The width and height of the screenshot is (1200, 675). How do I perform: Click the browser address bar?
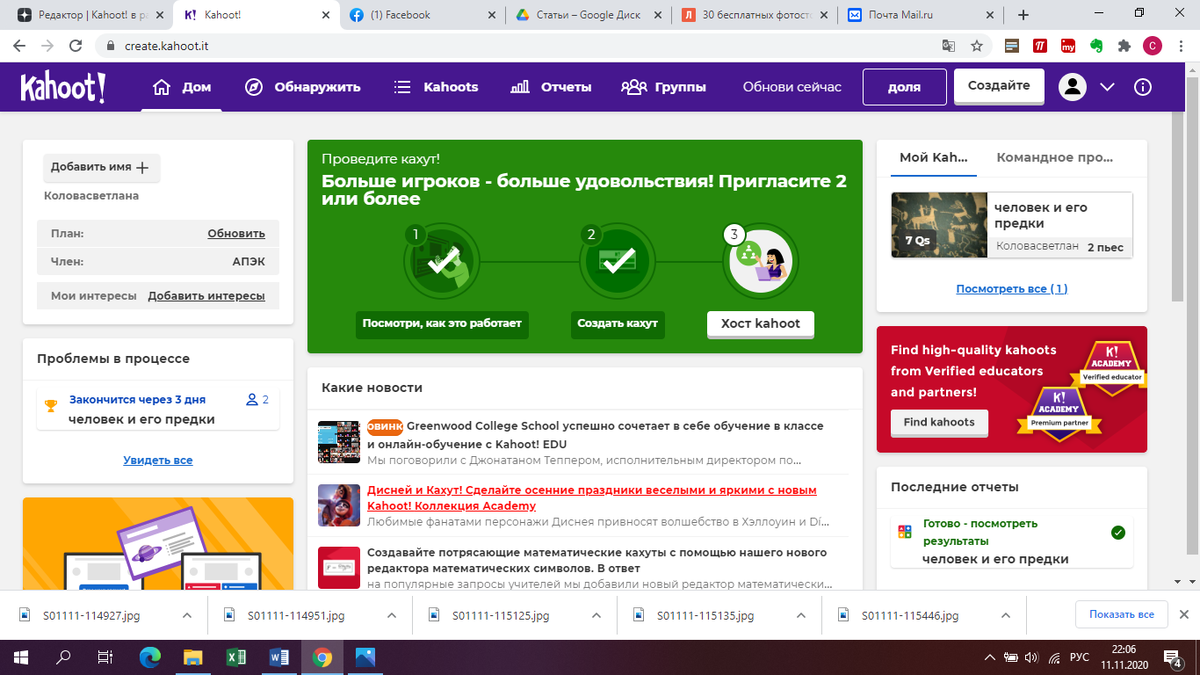point(520,46)
